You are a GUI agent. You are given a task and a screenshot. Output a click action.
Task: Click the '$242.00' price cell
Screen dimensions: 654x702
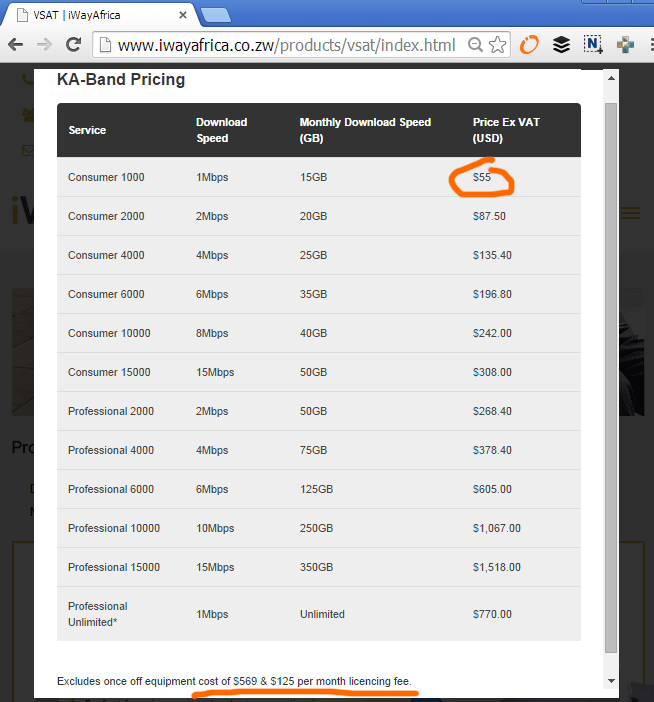492,333
